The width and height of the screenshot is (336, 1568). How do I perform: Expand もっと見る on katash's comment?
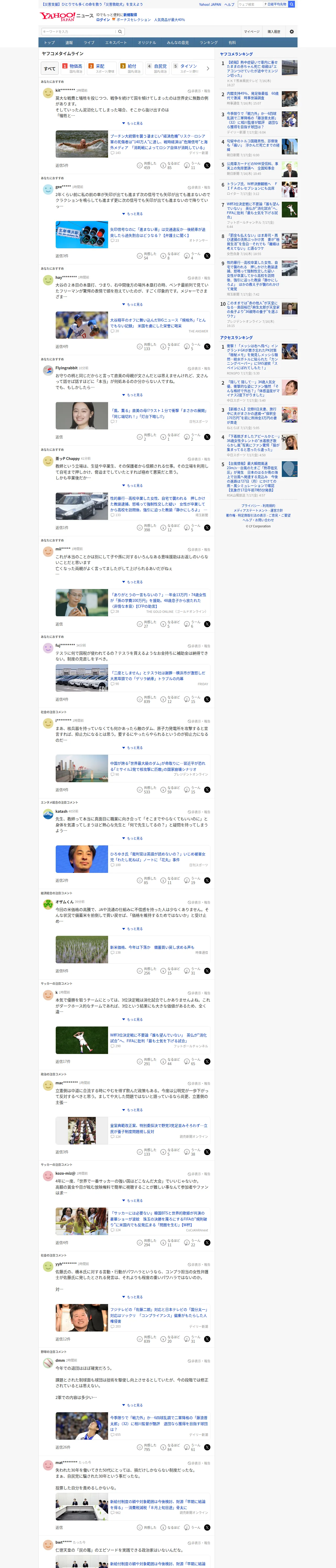[132, 838]
